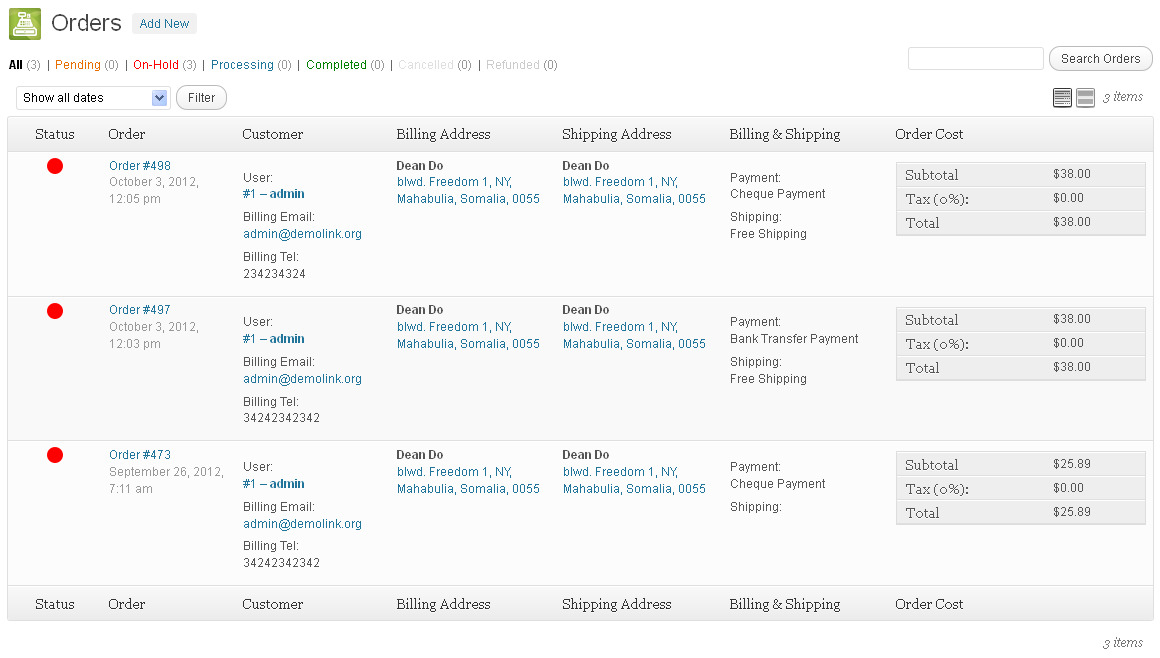1160x658 pixels.
Task: Click admin@demolink.org email in Order #497
Action: (302, 379)
